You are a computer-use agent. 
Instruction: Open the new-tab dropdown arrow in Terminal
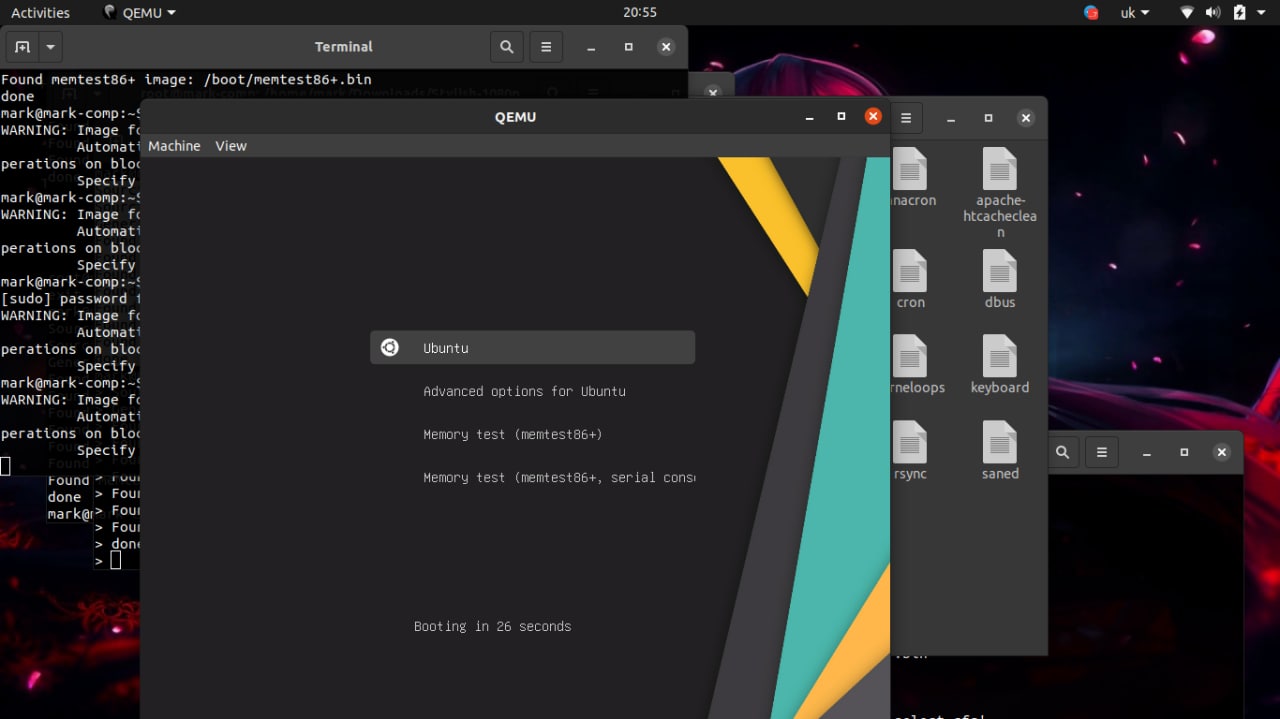tap(50, 47)
